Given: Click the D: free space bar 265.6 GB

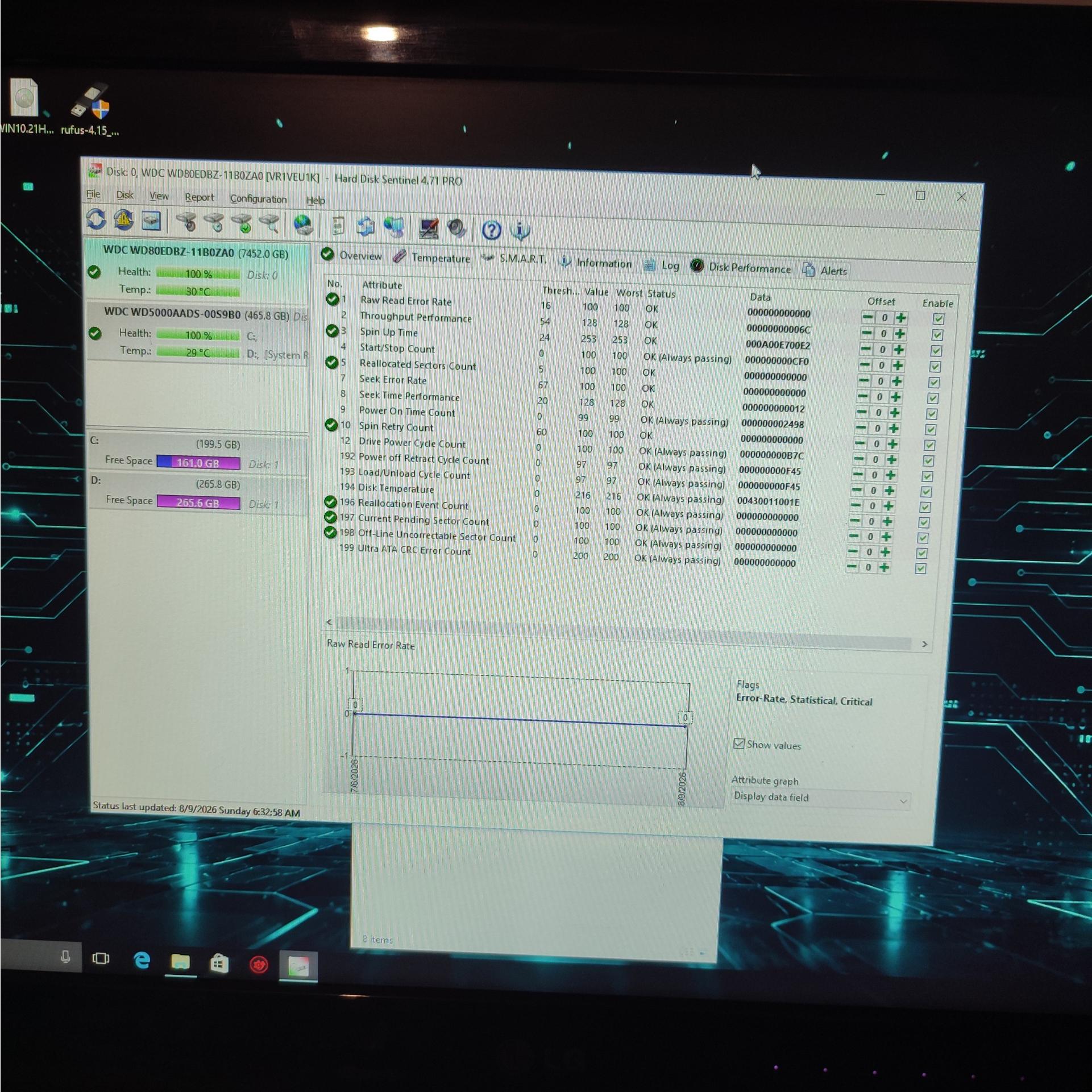Looking at the screenshot, I should click(198, 503).
